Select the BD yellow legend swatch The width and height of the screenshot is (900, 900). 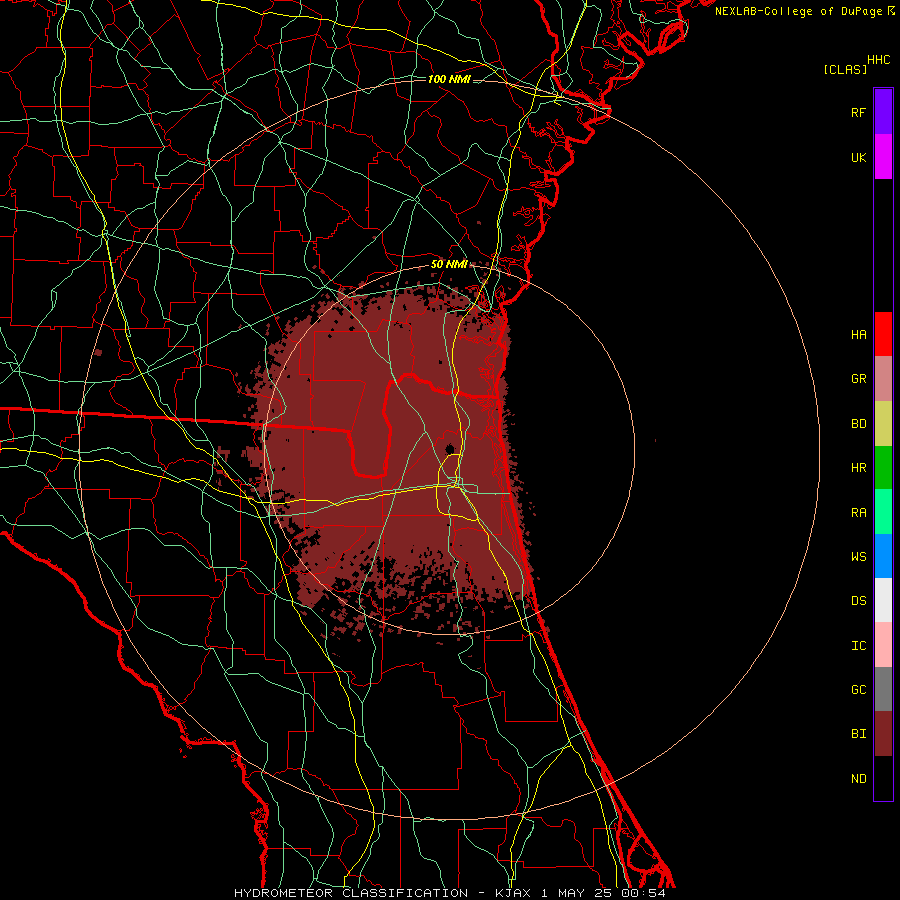click(883, 424)
